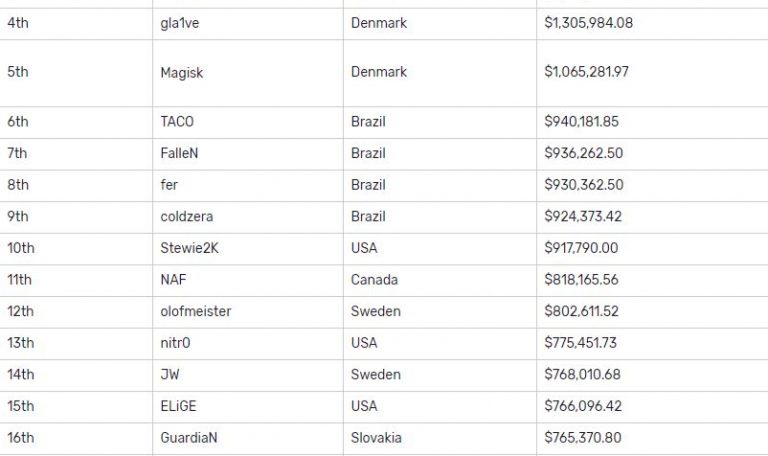The height and width of the screenshot is (456, 768).
Task: Select the Slovakia country cell
Action: tap(377, 437)
